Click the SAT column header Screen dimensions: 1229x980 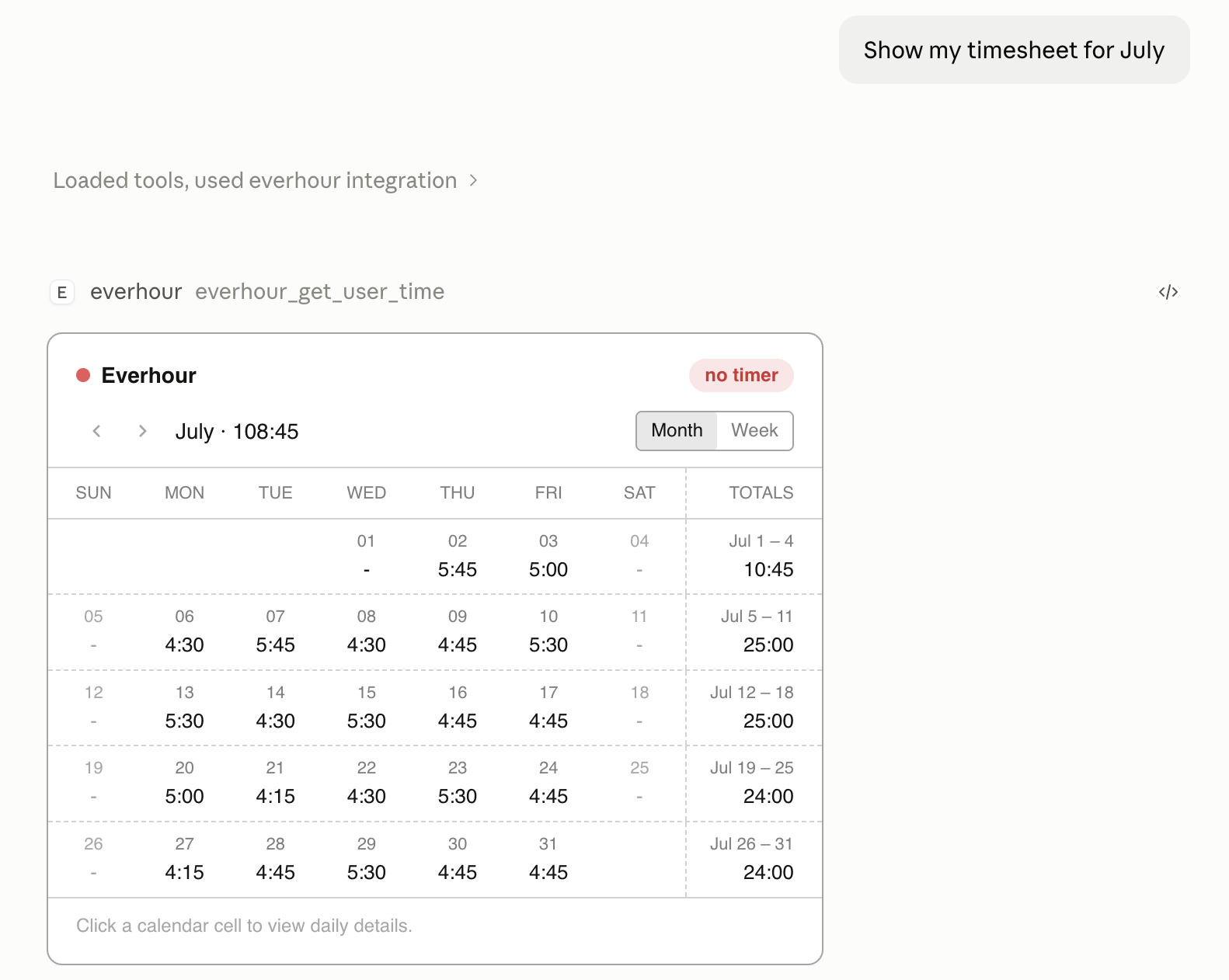coord(639,493)
